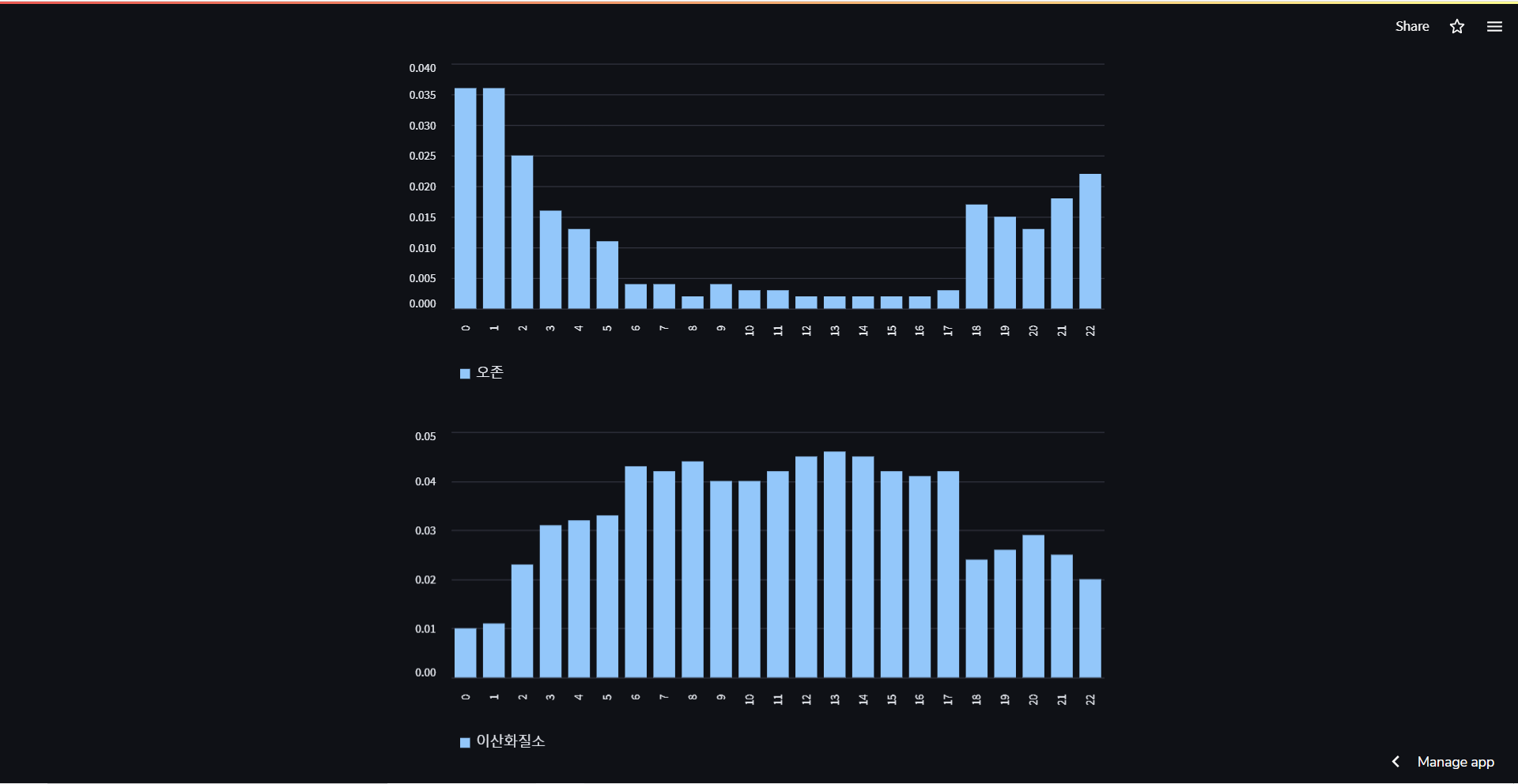Screen dimensions: 1518x784
Task: Click the 이산화질소 legend color swatch
Action: pos(465,742)
